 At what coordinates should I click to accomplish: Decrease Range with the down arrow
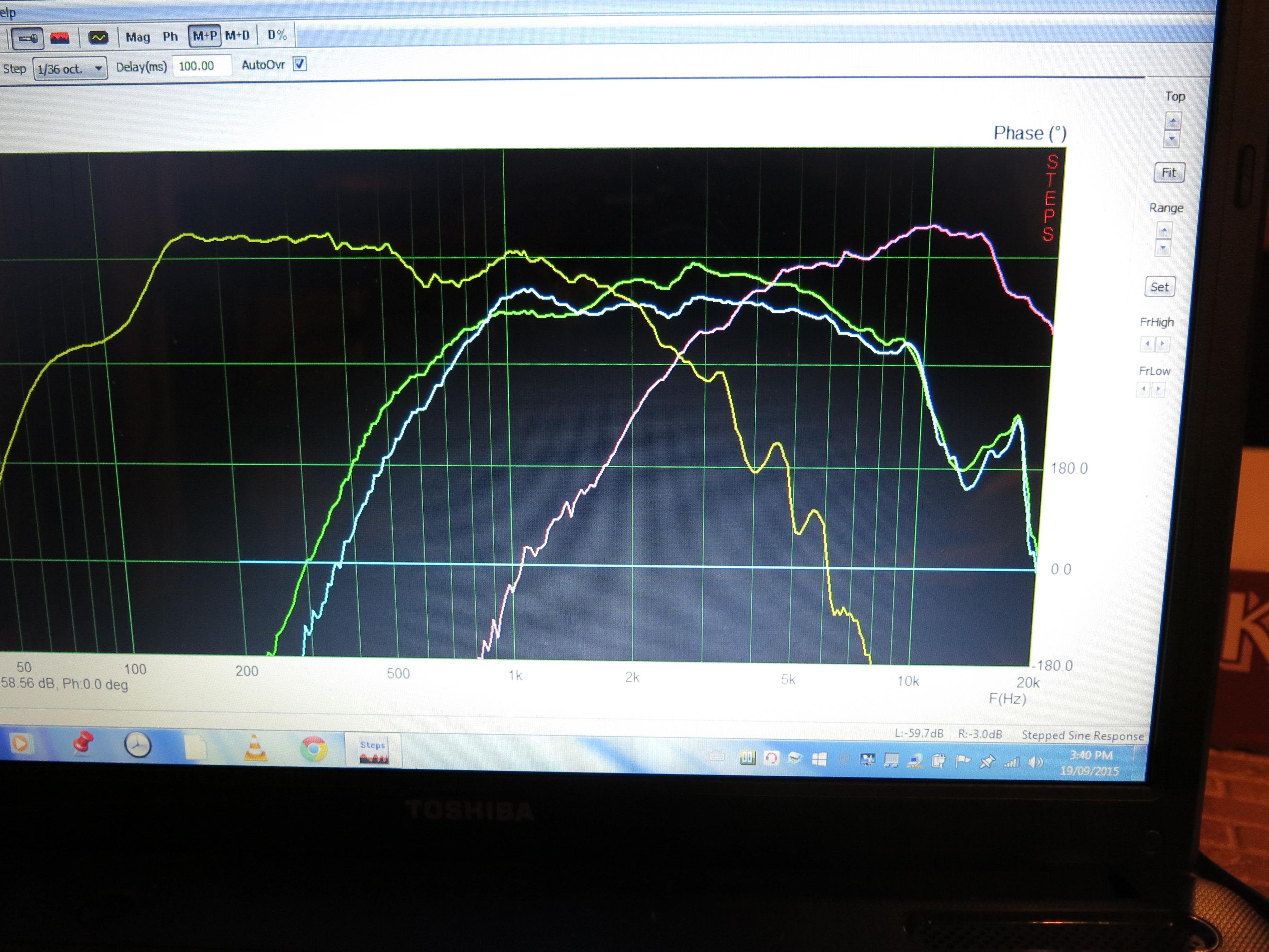coord(1163,249)
